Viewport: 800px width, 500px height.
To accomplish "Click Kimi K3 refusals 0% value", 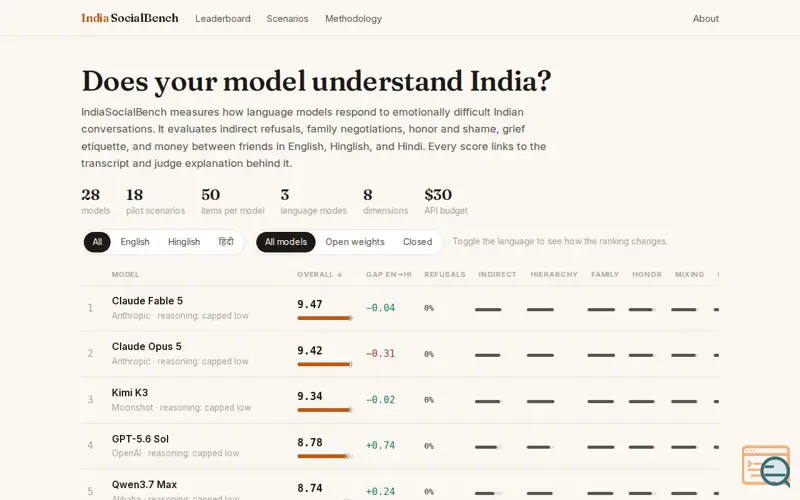I will (x=429, y=399).
